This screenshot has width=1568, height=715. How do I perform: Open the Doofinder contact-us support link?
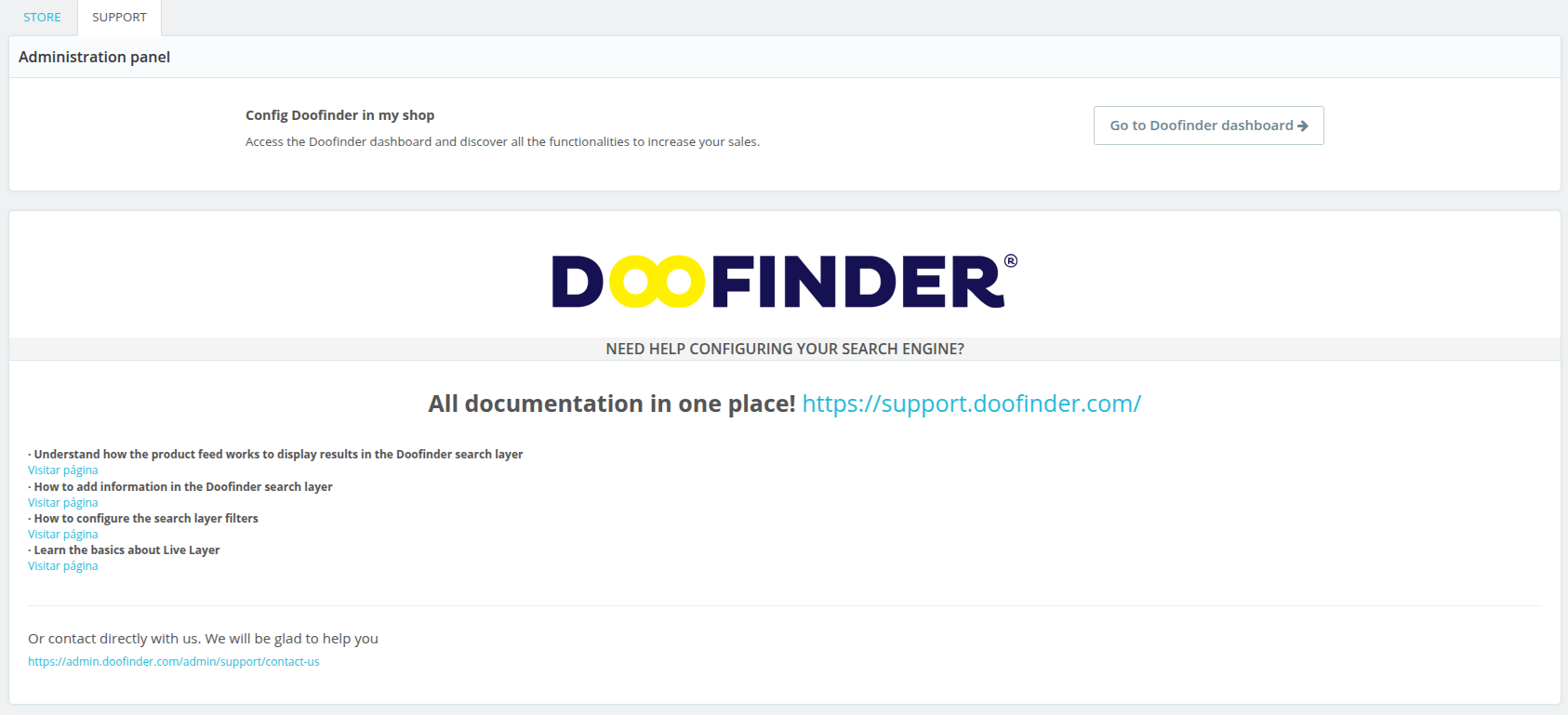click(x=174, y=662)
